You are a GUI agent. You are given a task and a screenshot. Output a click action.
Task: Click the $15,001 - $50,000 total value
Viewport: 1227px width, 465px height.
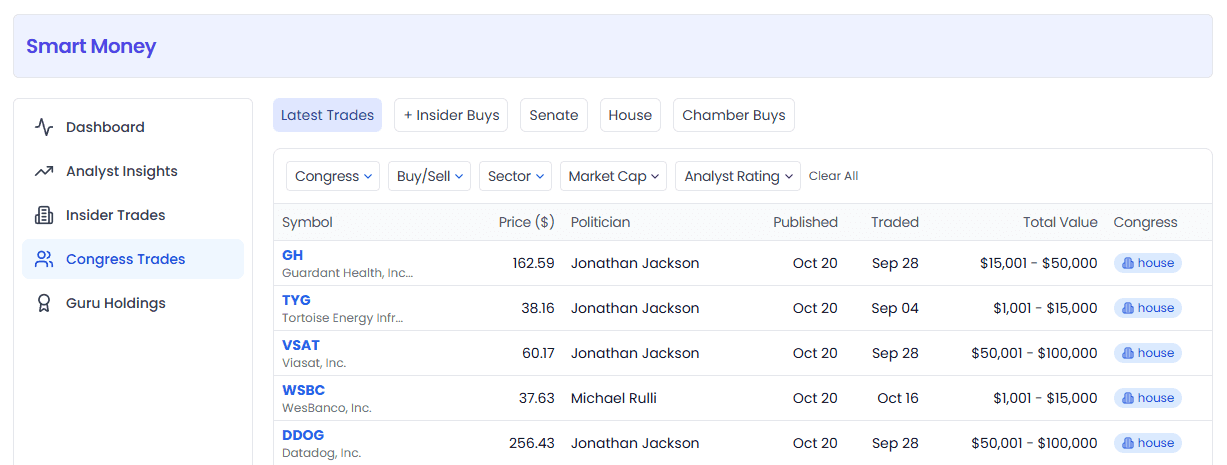1039,263
